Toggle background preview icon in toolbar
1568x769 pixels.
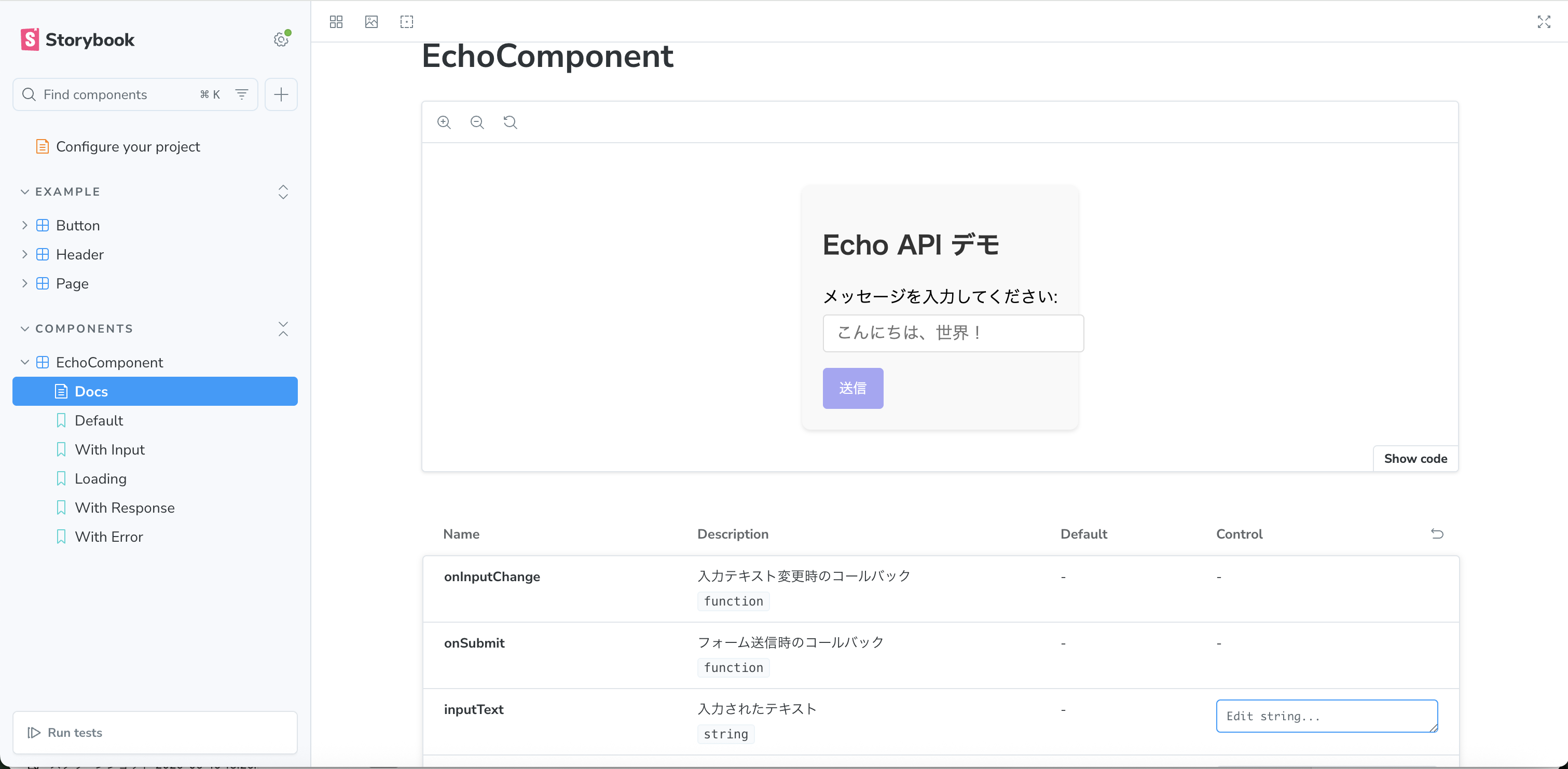[x=372, y=22]
